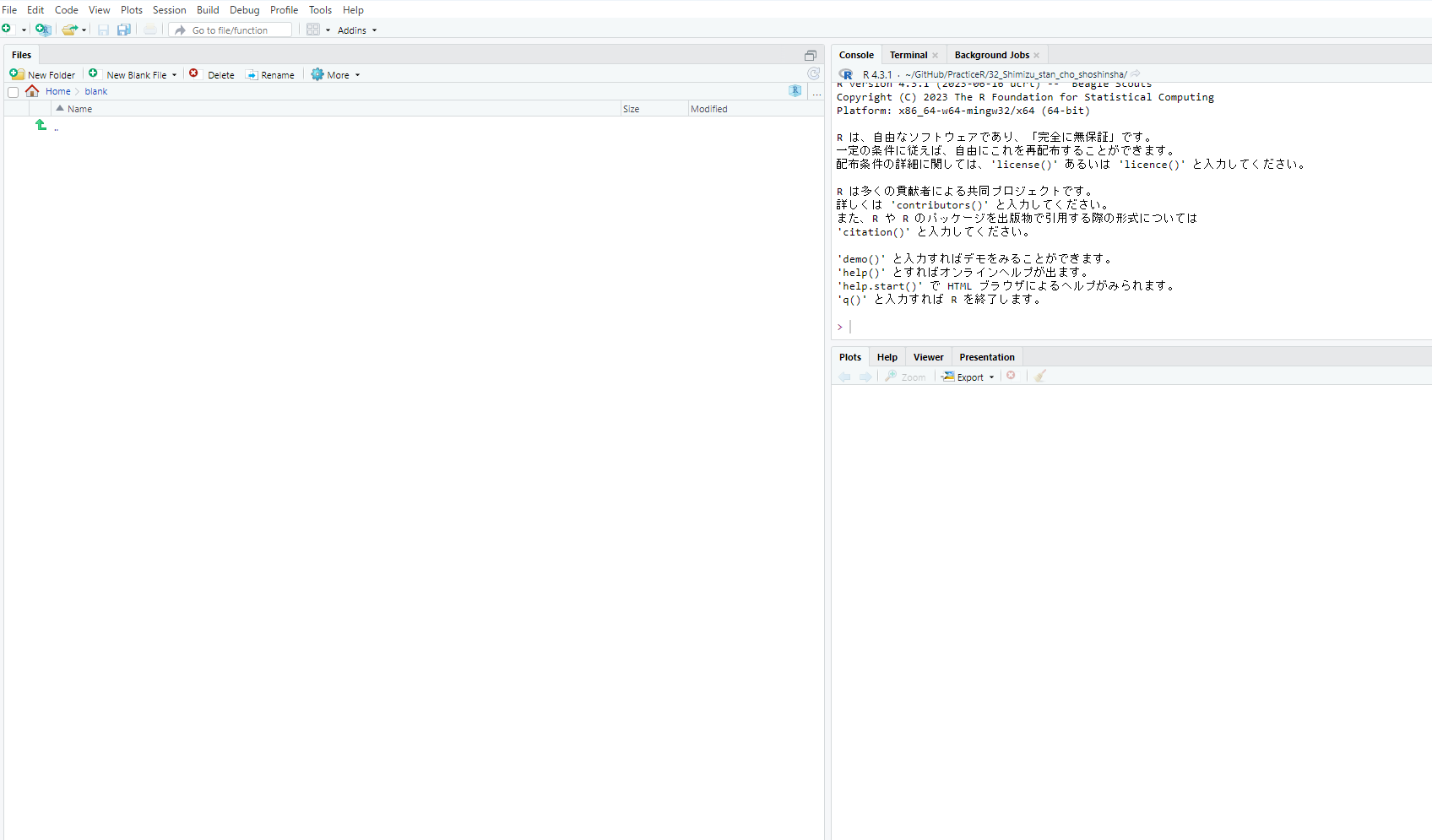Open an existing file from the toolbar
The image size is (1432, 840).
pos(69,30)
